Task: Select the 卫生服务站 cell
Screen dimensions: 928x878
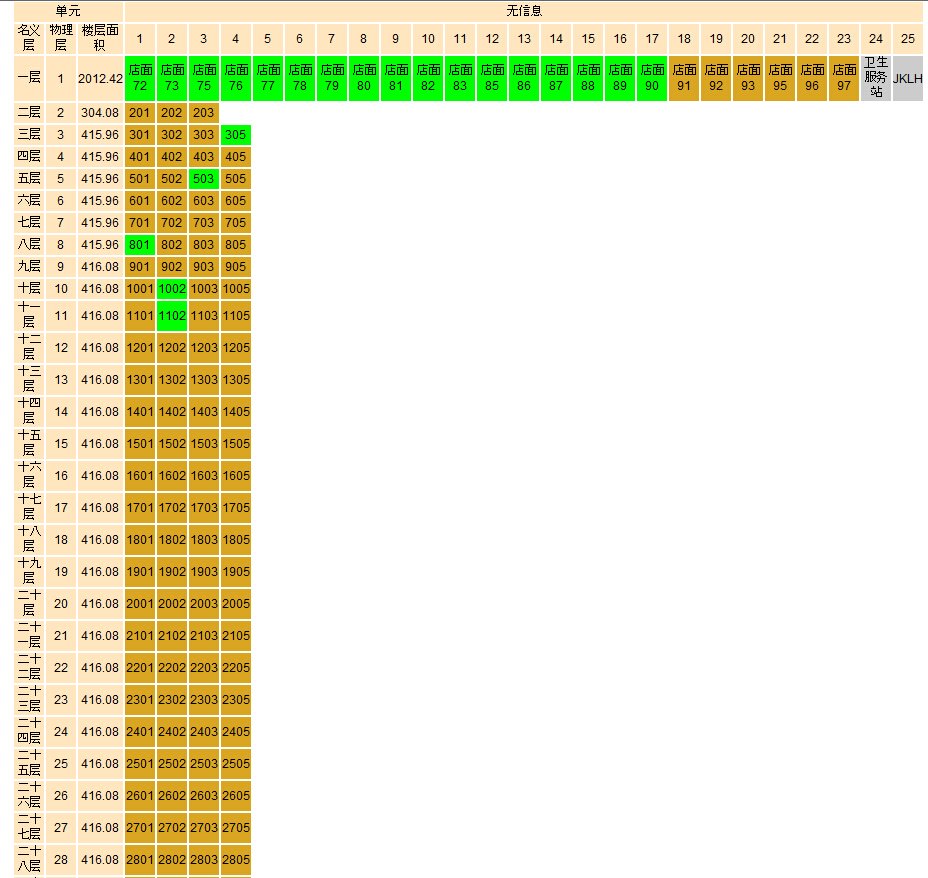Action: tap(875, 78)
